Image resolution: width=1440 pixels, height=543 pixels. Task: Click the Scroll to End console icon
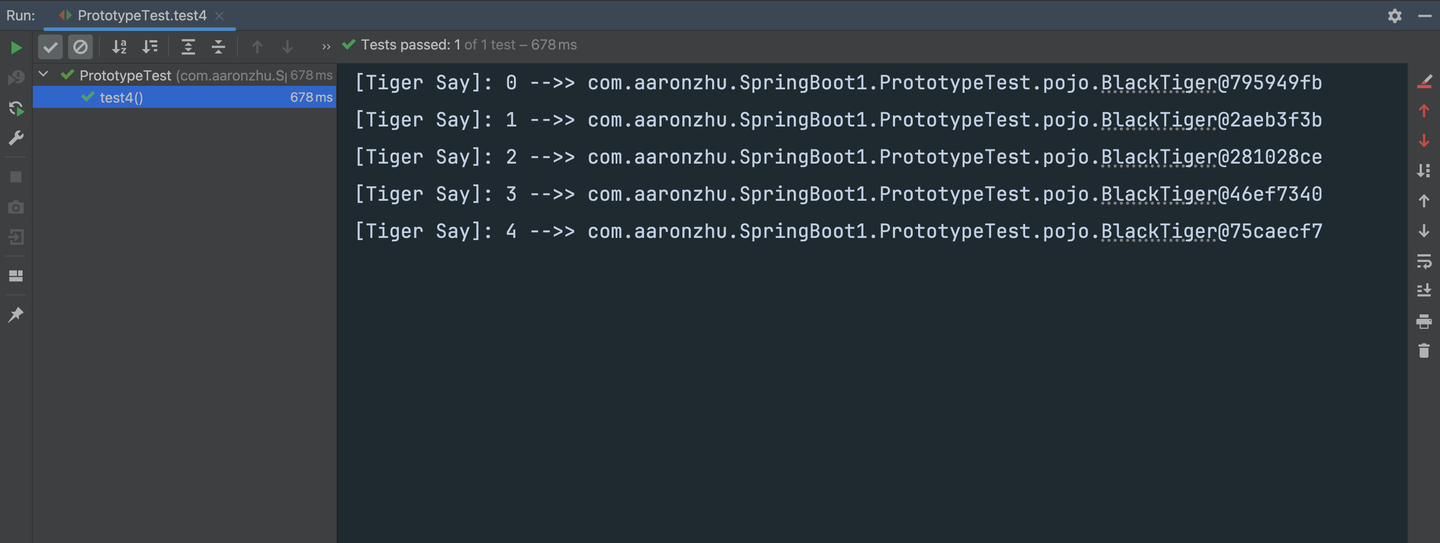[x=1424, y=291]
